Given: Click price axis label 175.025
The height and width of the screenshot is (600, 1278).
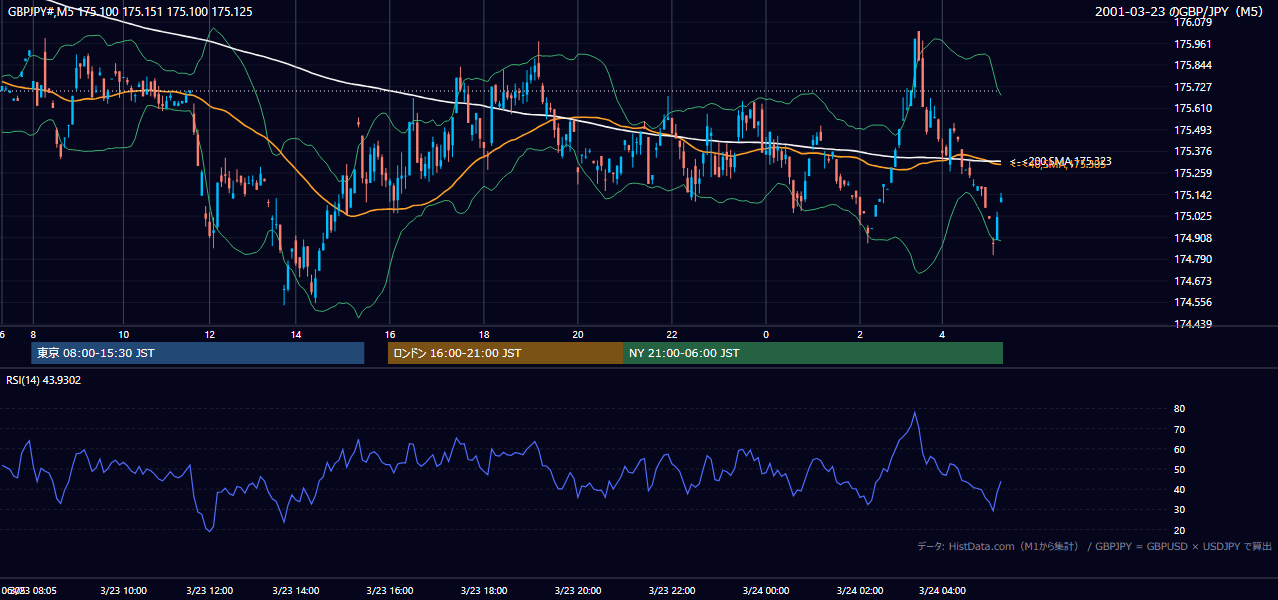Looking at the screenshot, I should [x=1193, y=216].
